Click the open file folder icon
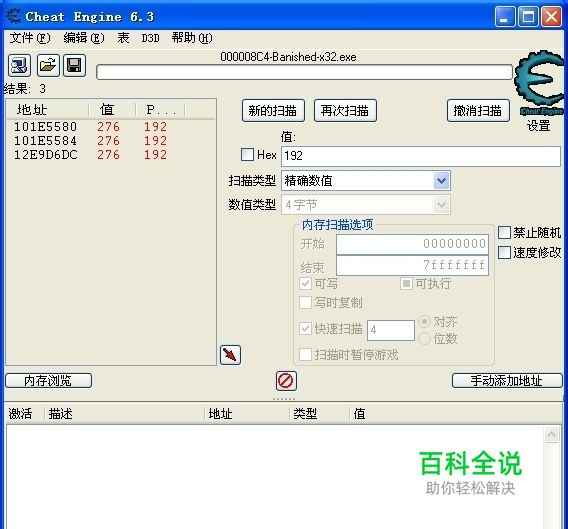 (48, 66)
